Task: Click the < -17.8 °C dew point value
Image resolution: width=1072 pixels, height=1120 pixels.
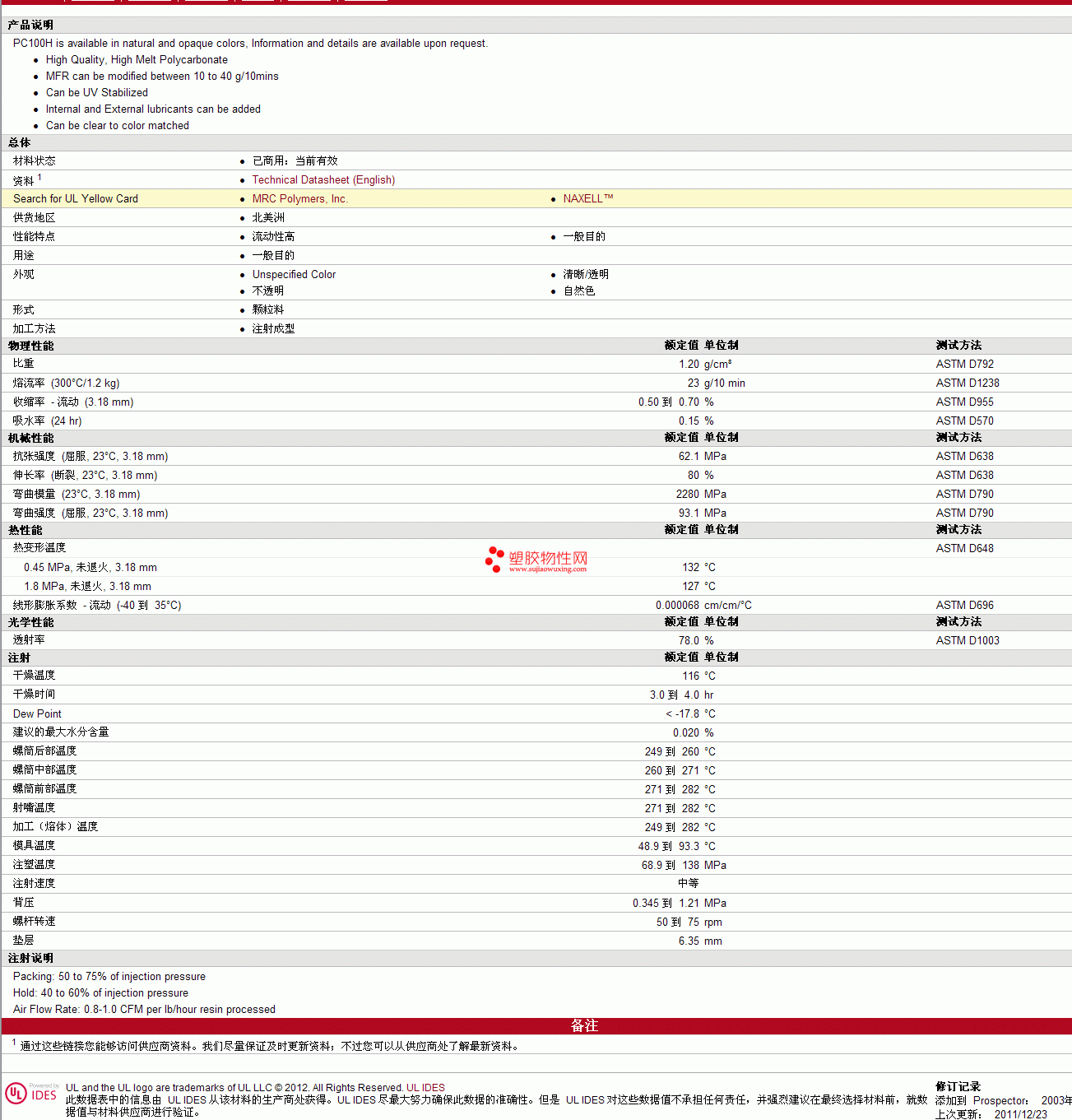Action: 690,713
